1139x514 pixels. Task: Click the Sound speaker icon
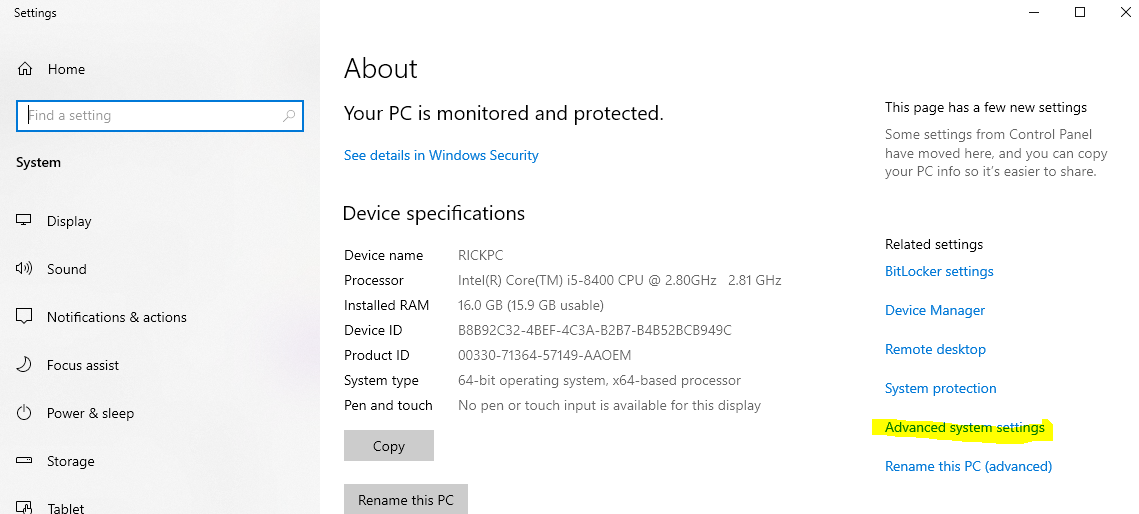click(x=24, y=269)
